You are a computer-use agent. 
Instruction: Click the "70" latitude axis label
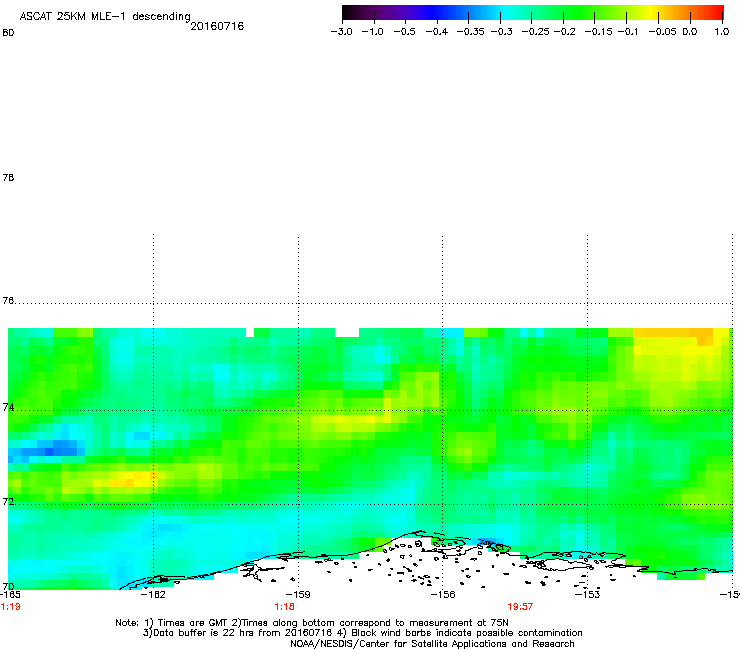(8, 587)
